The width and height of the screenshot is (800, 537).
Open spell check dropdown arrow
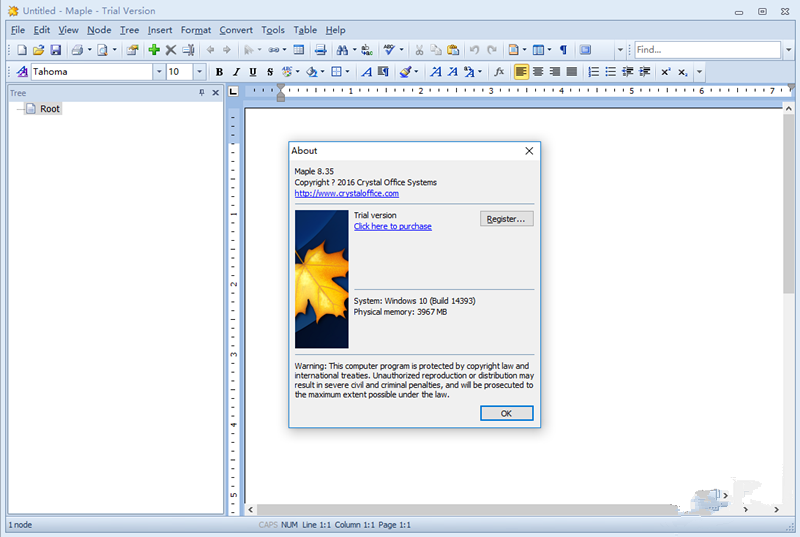[402, 50]
